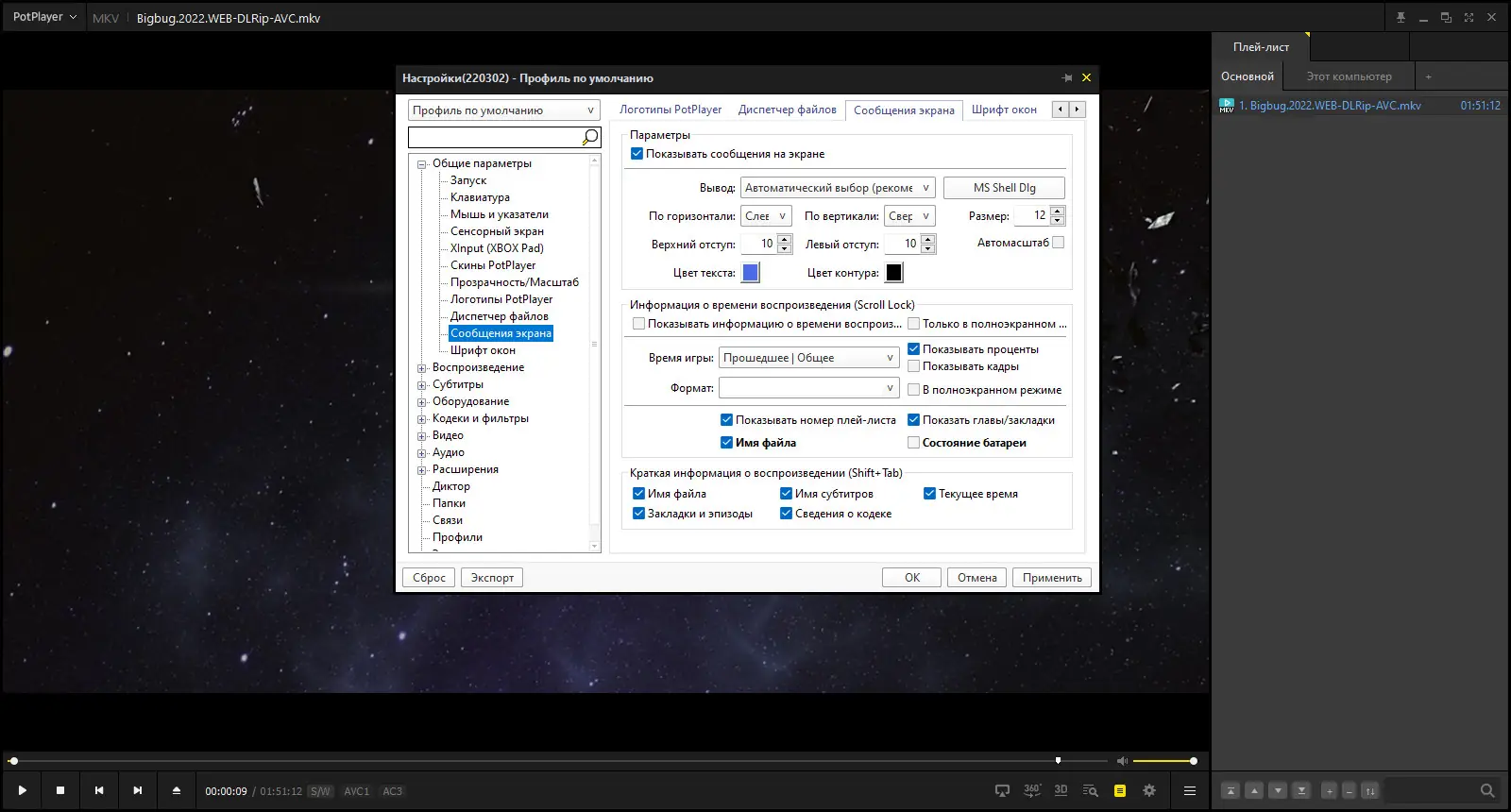
Task: Open the empty 'Формат' dropdown
Action: [808, 388]
